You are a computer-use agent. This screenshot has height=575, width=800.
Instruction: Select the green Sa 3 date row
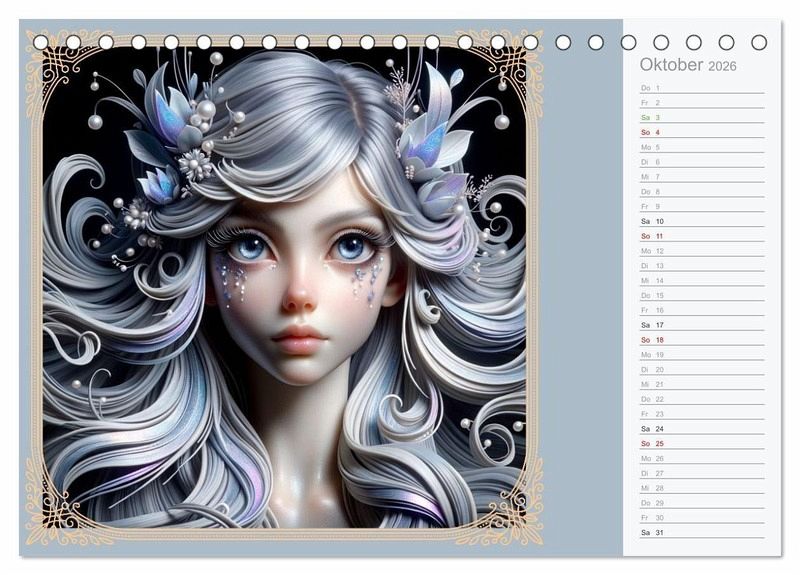pos(700,117)
